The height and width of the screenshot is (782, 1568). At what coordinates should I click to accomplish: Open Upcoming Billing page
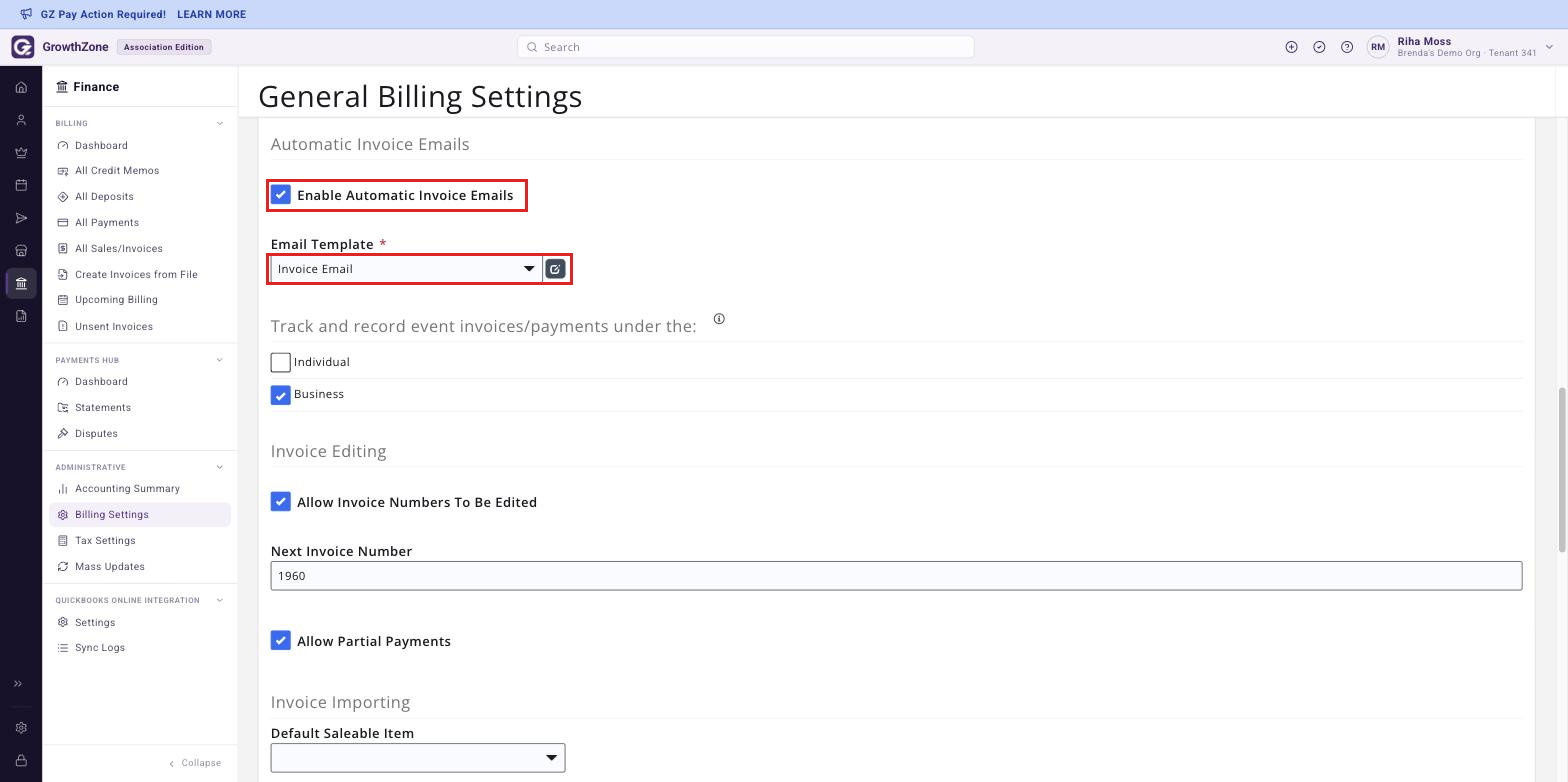[x=116, y=300]
